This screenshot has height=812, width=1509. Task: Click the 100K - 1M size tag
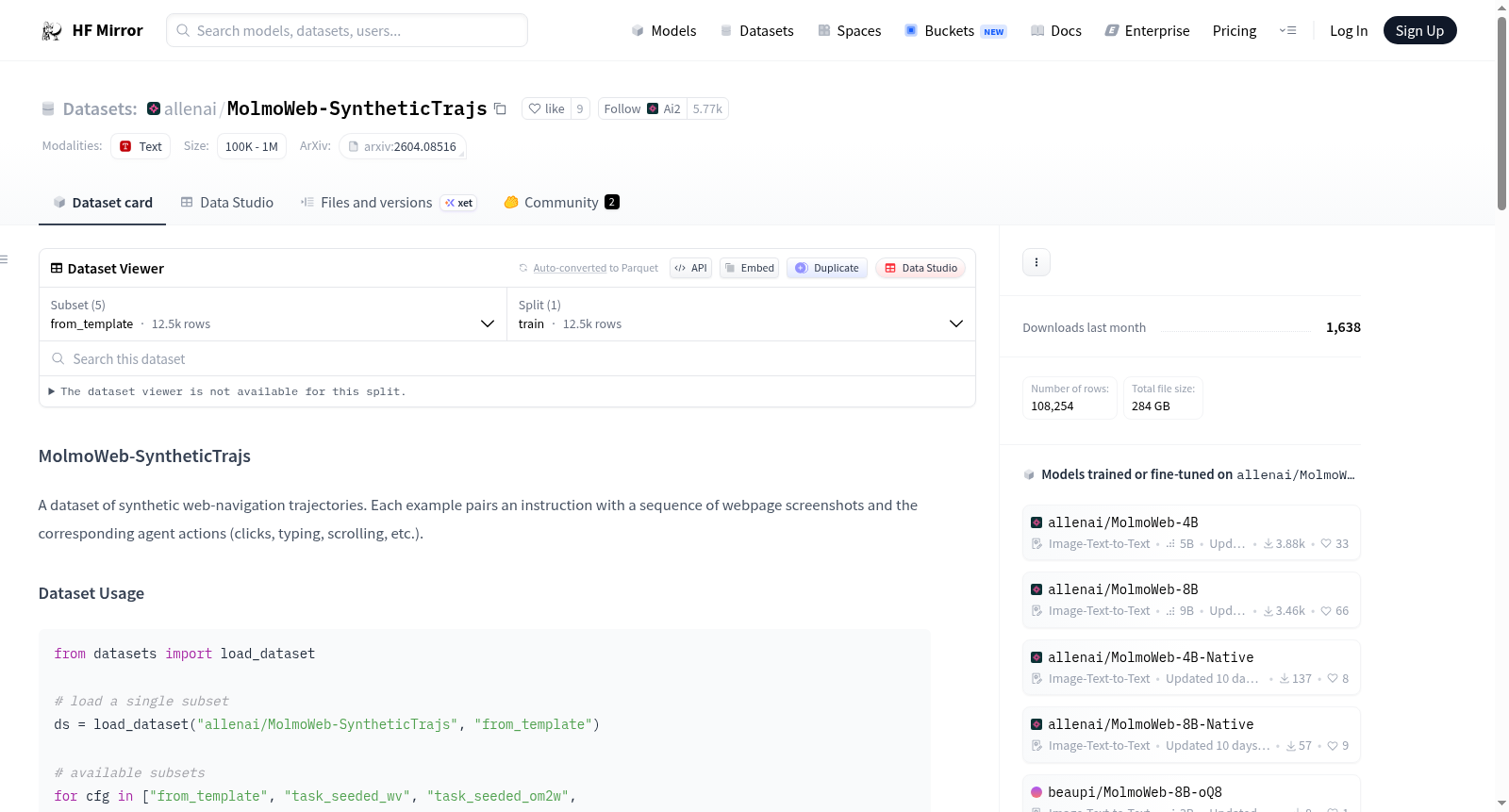click(252, 146)
